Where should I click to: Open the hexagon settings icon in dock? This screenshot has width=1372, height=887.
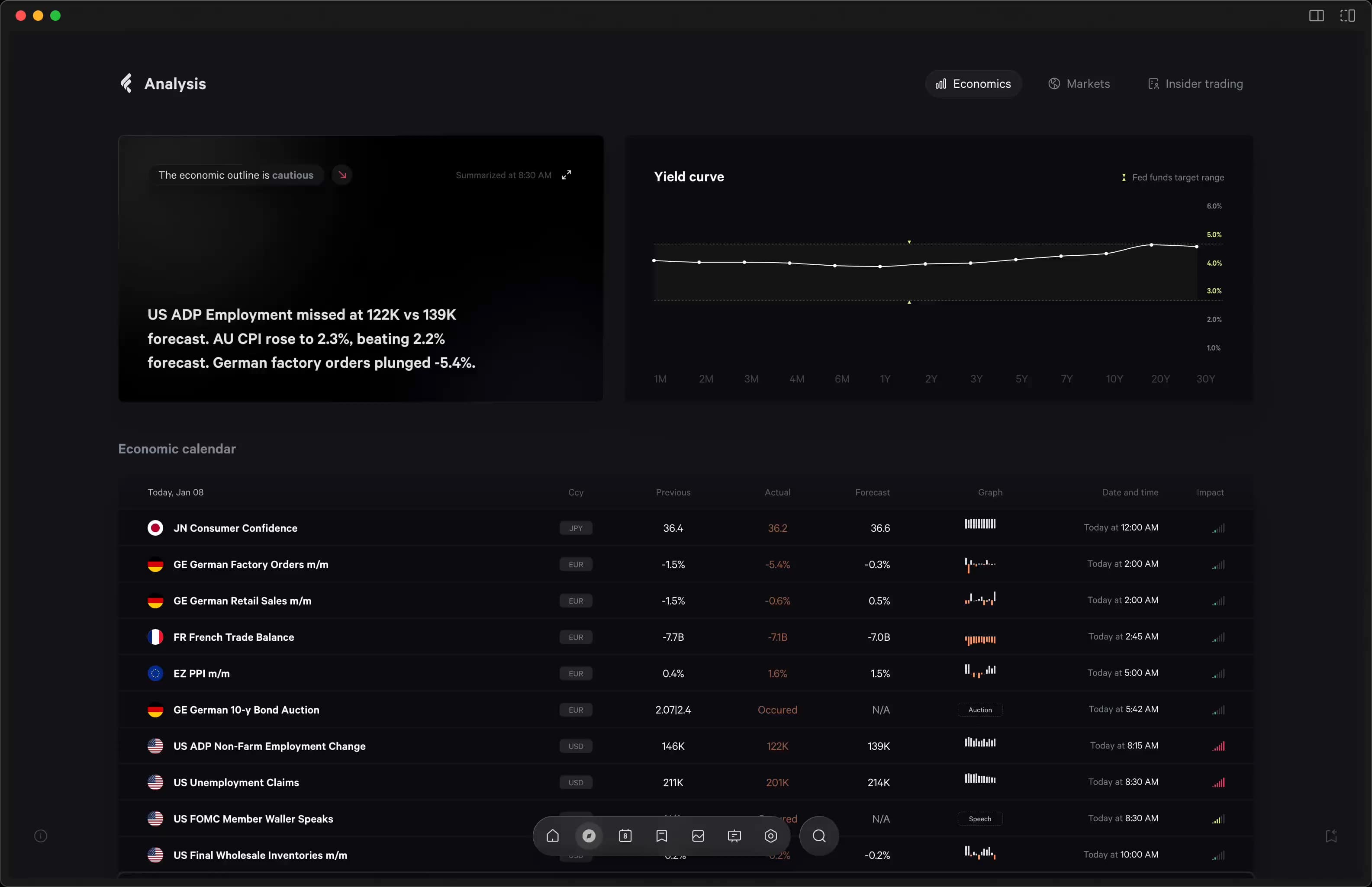[x=771, y=836]
